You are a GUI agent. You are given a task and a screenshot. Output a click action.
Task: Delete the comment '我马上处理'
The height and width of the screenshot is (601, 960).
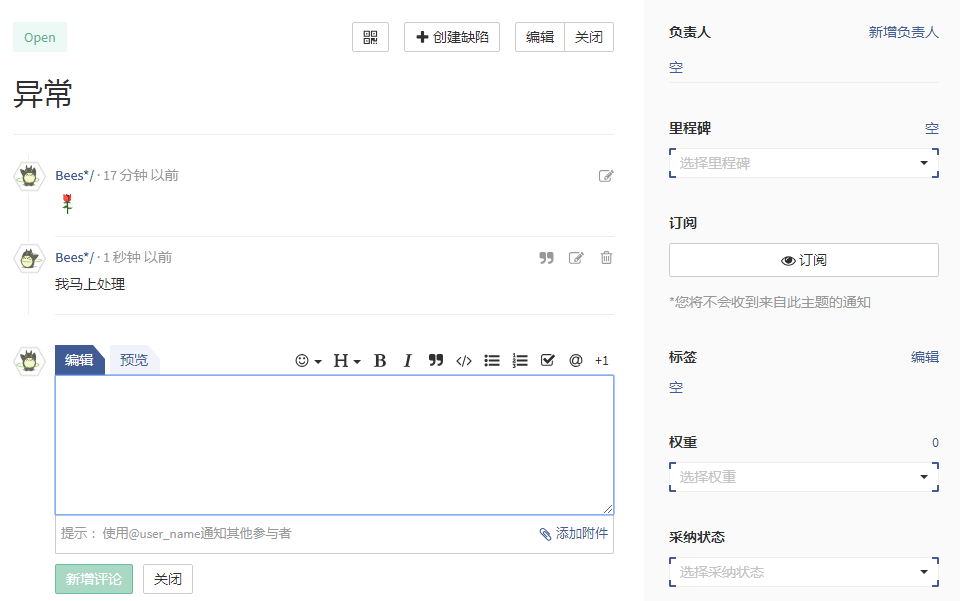point(606,258)
